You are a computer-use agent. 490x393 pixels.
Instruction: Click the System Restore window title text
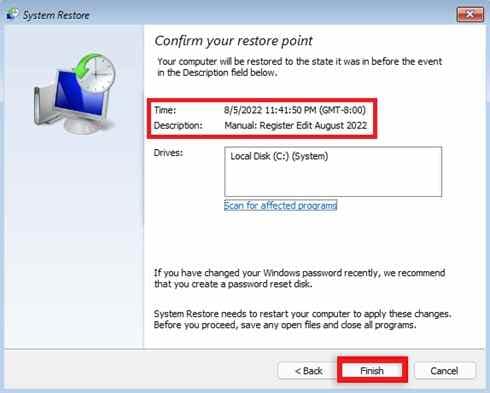(56, 15)
